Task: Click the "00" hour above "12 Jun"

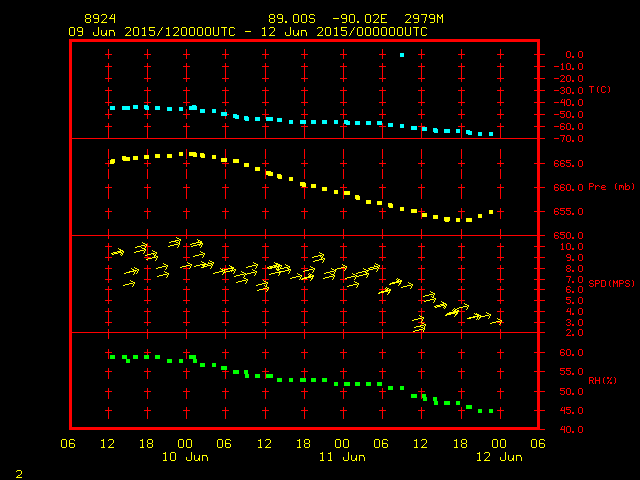Action: (499, 444)
